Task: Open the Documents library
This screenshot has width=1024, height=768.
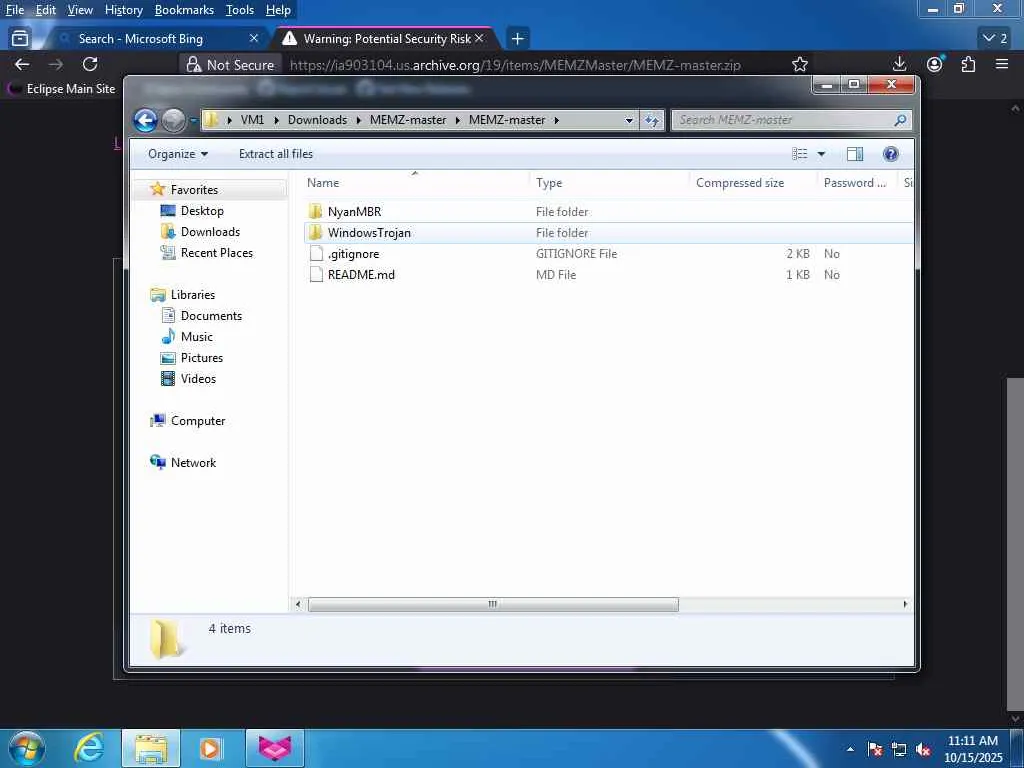Action: pyautogui.click(x=211, y=315)
